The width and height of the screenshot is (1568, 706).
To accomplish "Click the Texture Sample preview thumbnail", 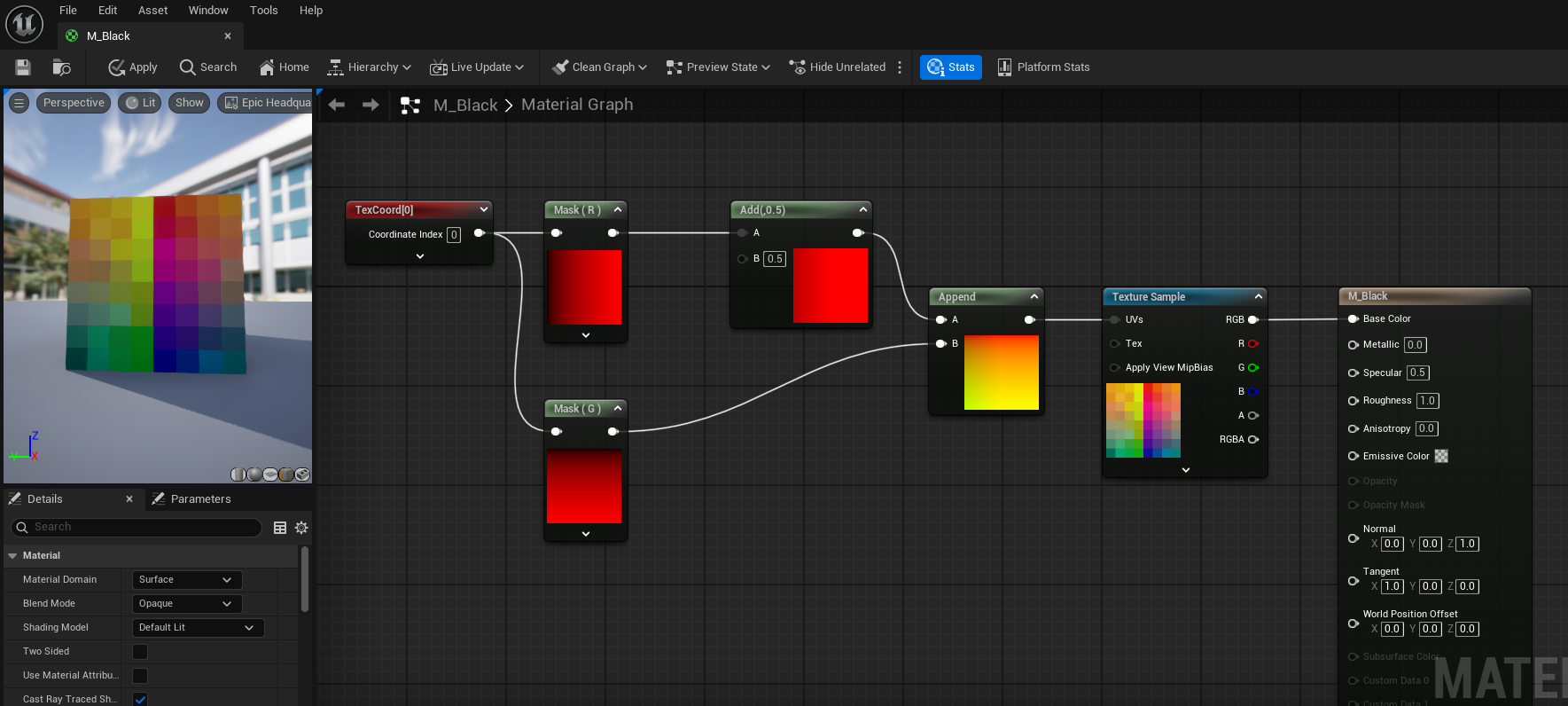I will 1143,420.
